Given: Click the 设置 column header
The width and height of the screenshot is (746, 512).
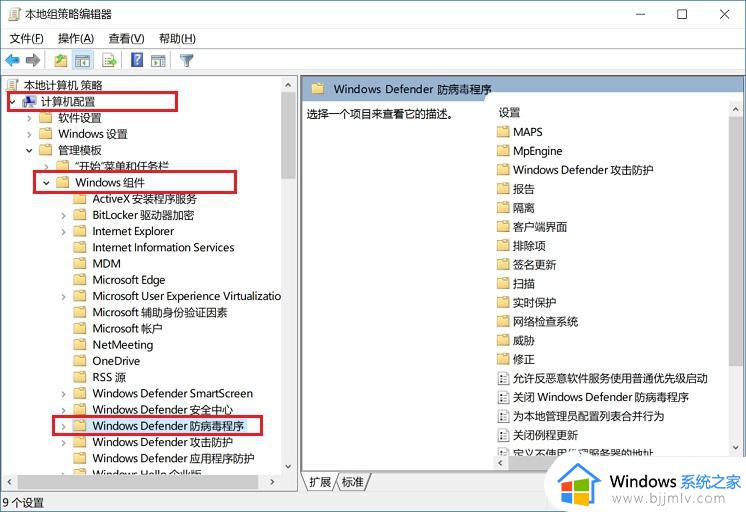Looking at the screenshot, I should pos(509,113).
